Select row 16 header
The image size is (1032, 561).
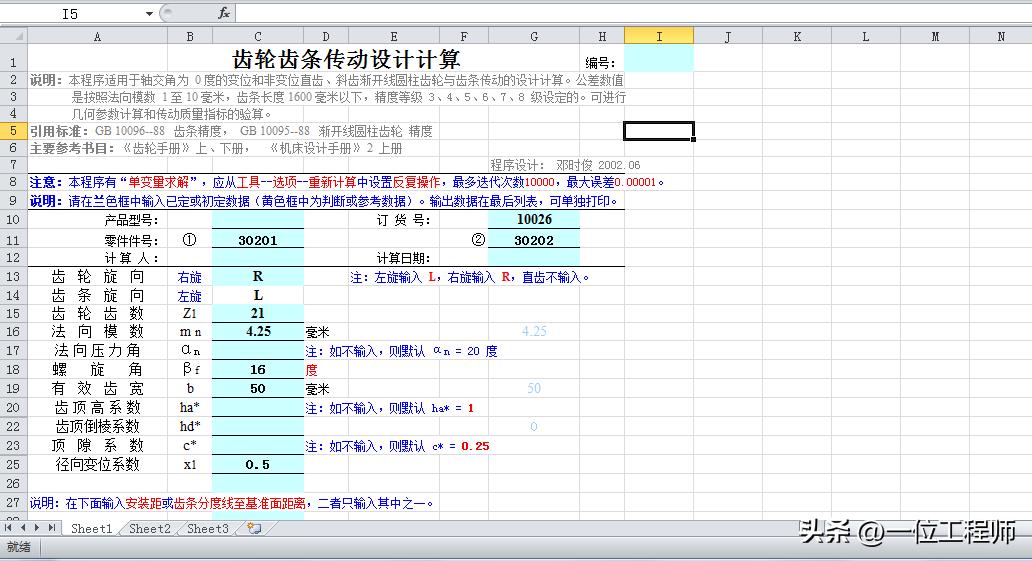point(13,331)
